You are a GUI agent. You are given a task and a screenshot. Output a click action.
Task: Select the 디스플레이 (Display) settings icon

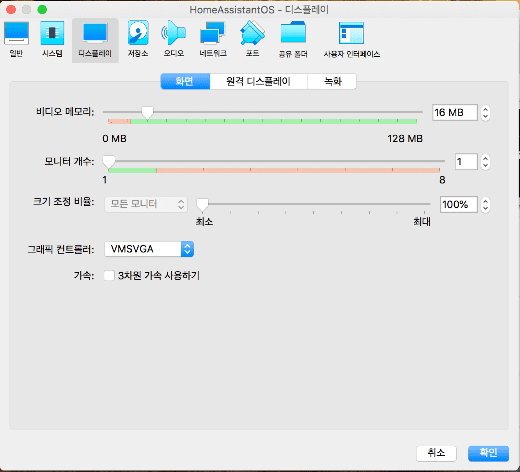pos(95,40)
